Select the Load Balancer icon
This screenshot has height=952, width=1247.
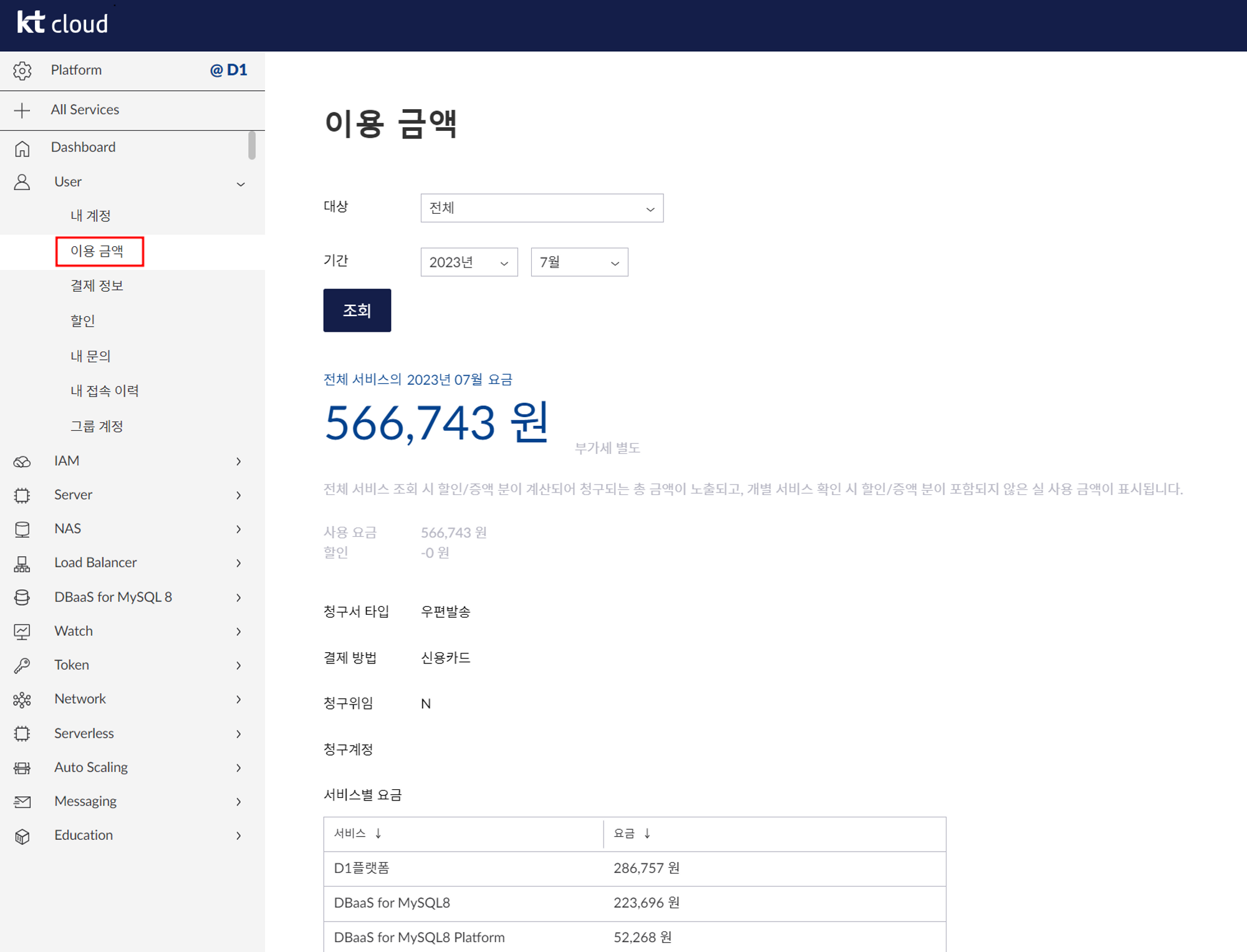tap(22, 562)
